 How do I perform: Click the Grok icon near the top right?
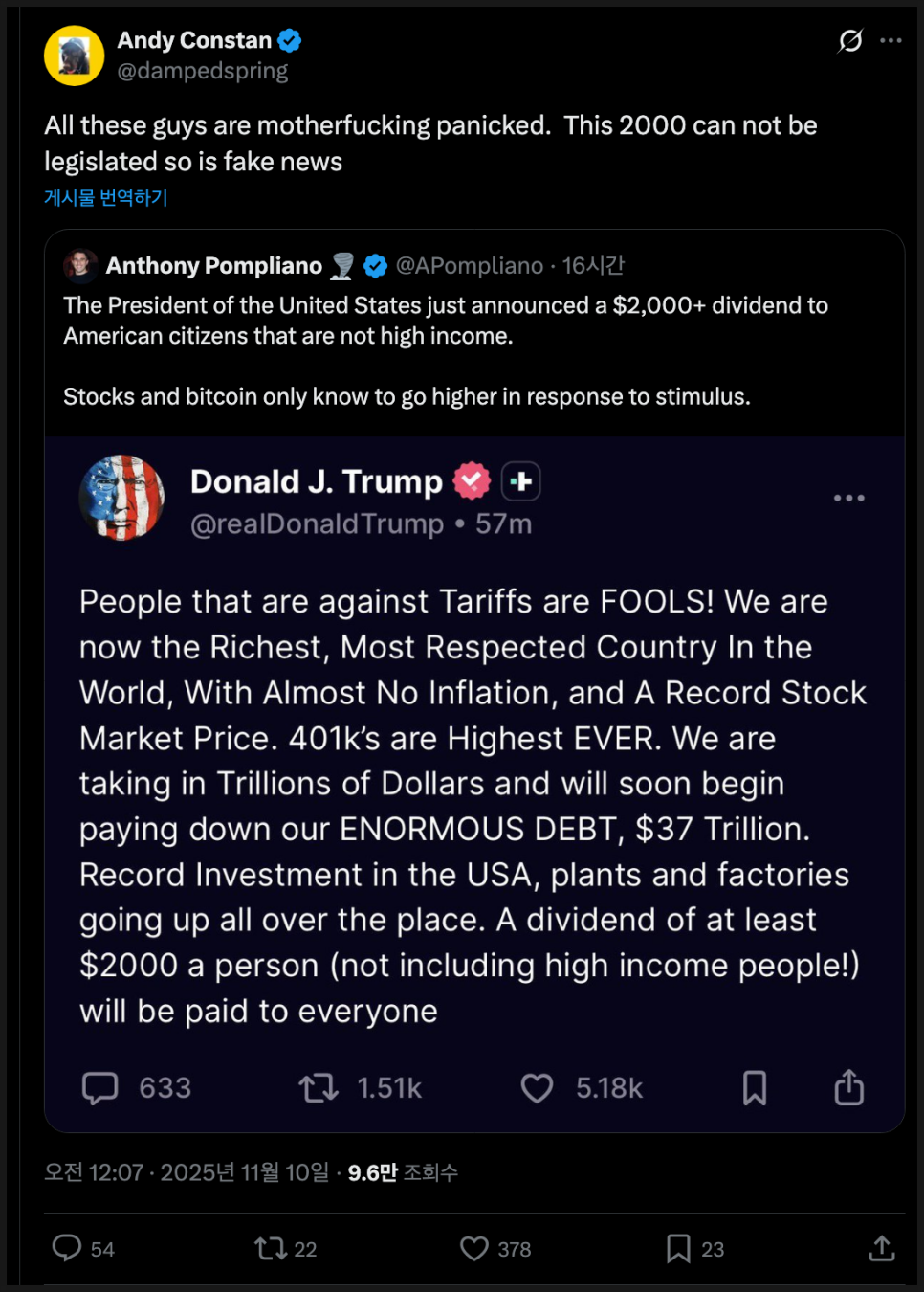[850, 40]
